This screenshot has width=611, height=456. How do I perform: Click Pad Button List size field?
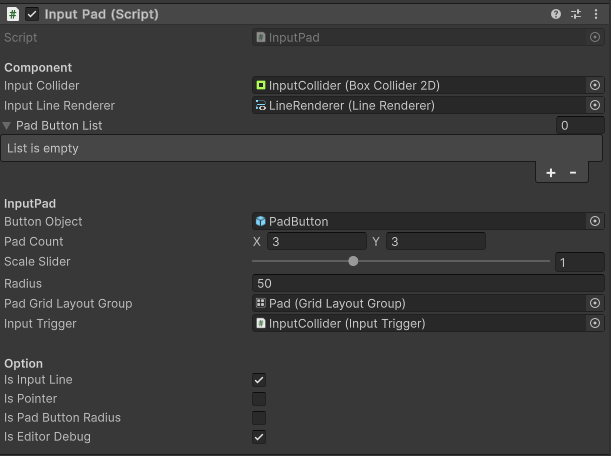(580, 125)
